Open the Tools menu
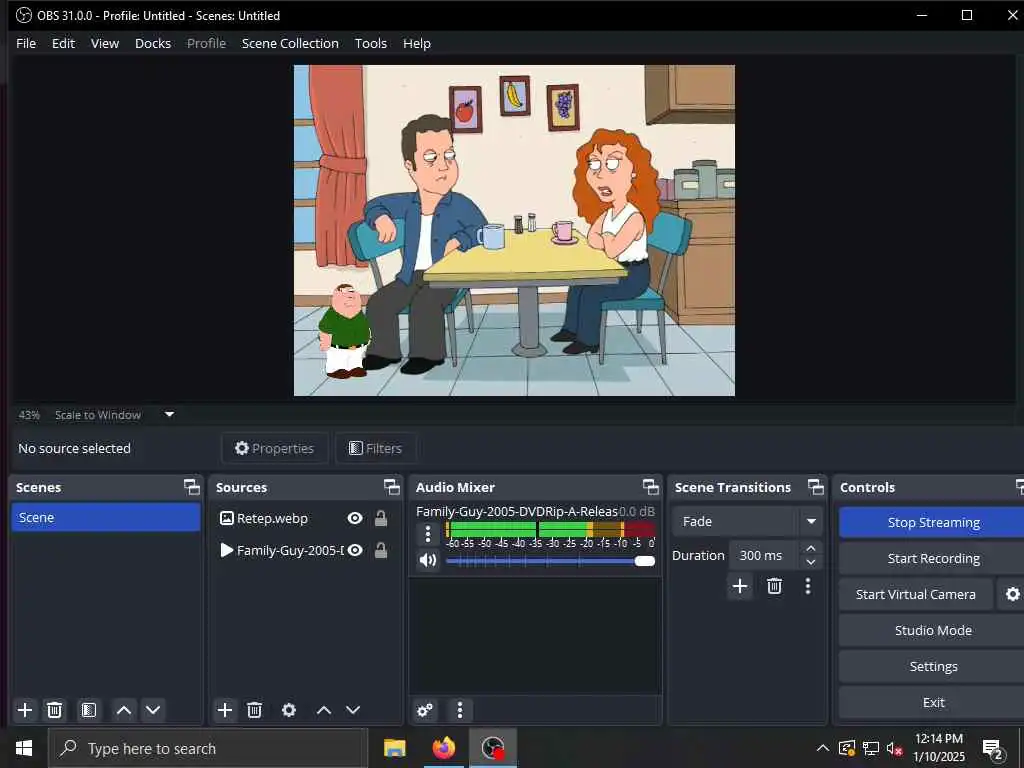 370,43
